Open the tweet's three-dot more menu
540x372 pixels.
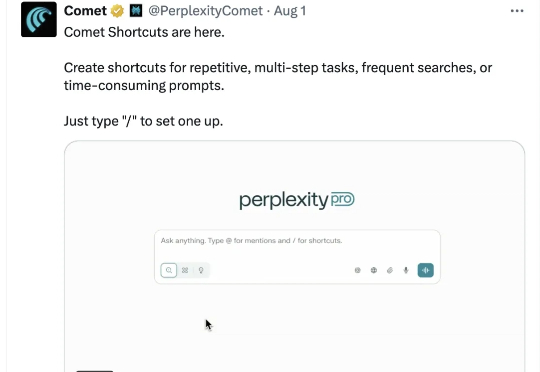coord(517,11)
